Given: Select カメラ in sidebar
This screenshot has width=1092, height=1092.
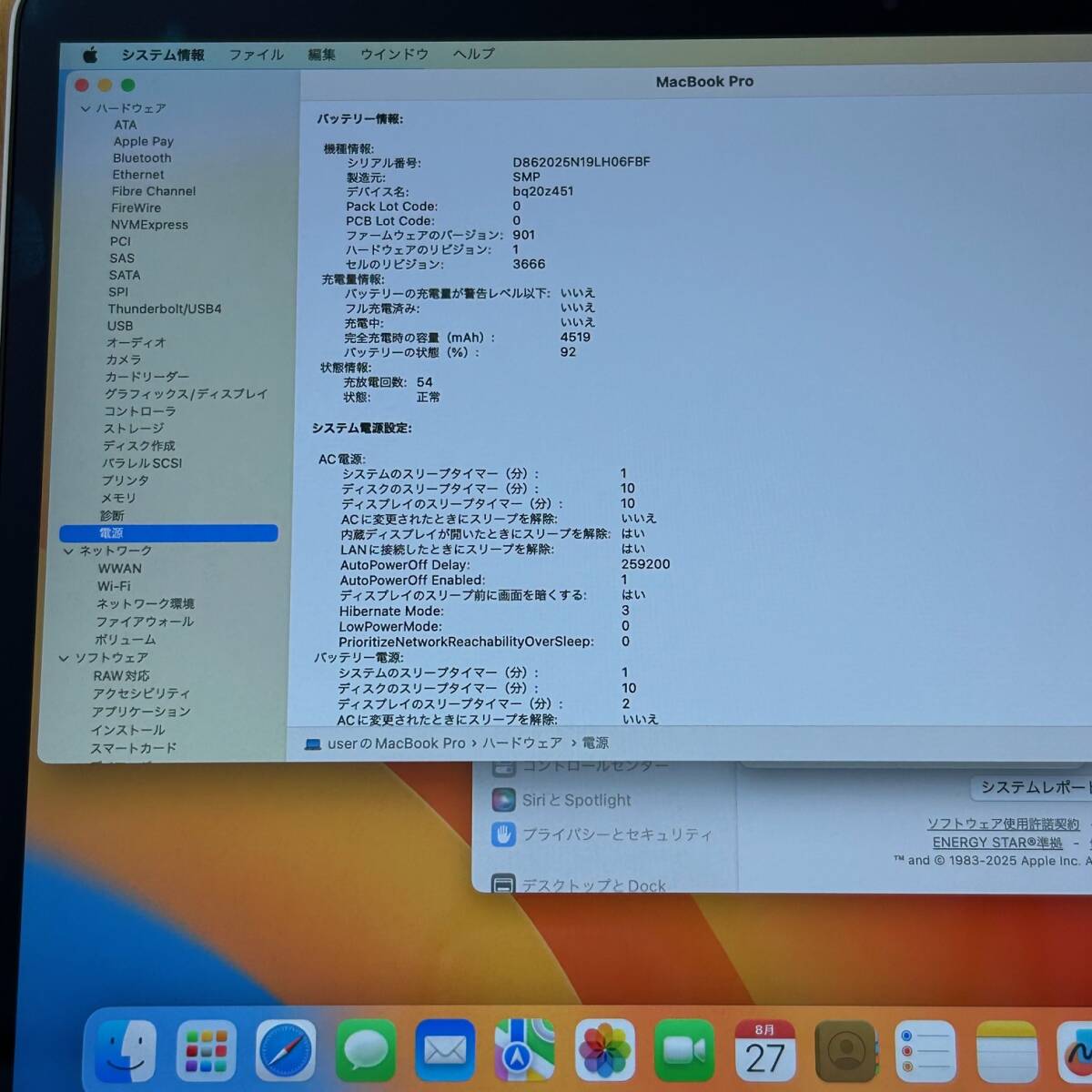Looking at the screenshot, I should pyautogui.click(x=124, y=359).
